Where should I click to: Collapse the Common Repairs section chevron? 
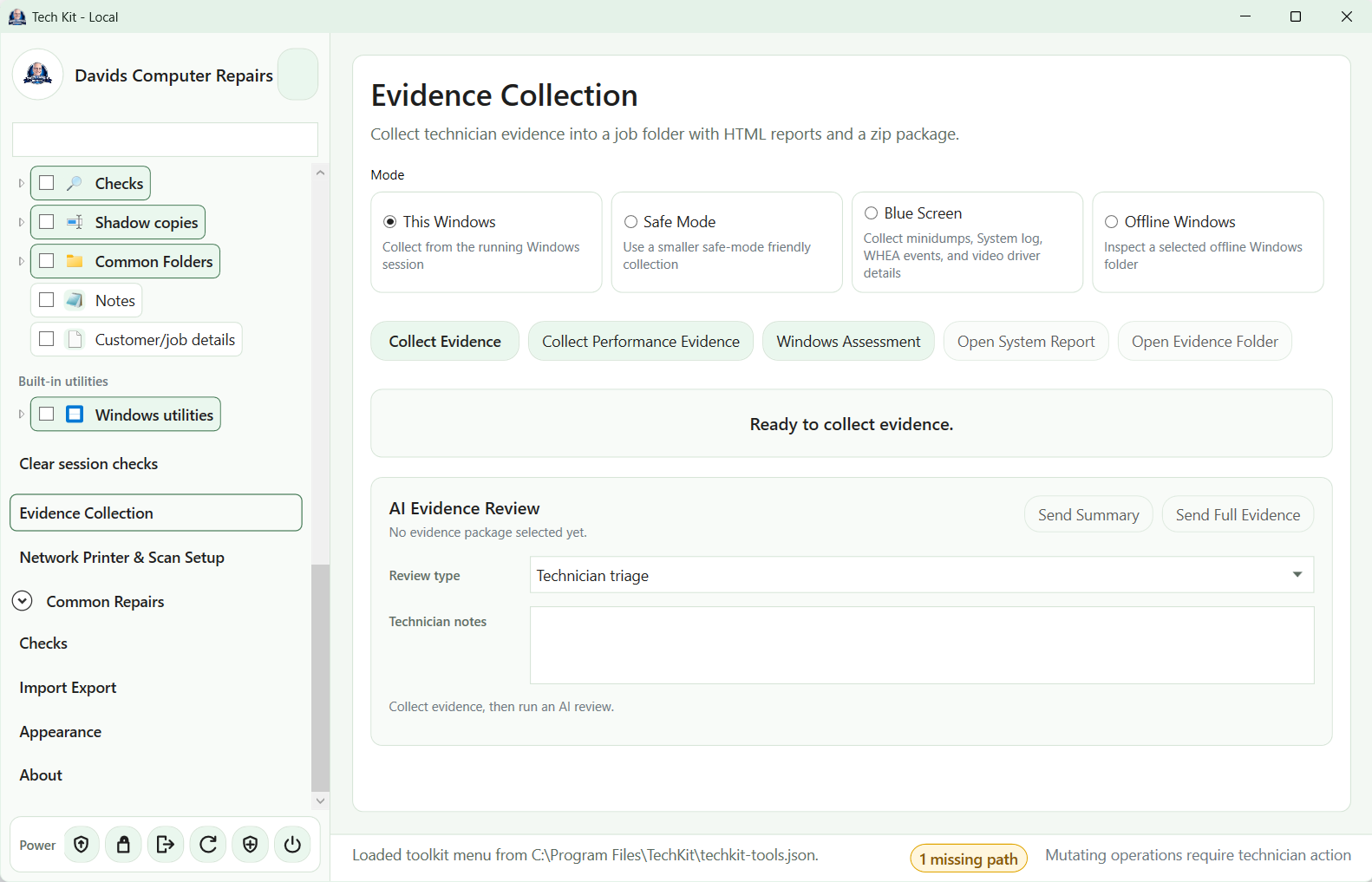tap(23, 601)
